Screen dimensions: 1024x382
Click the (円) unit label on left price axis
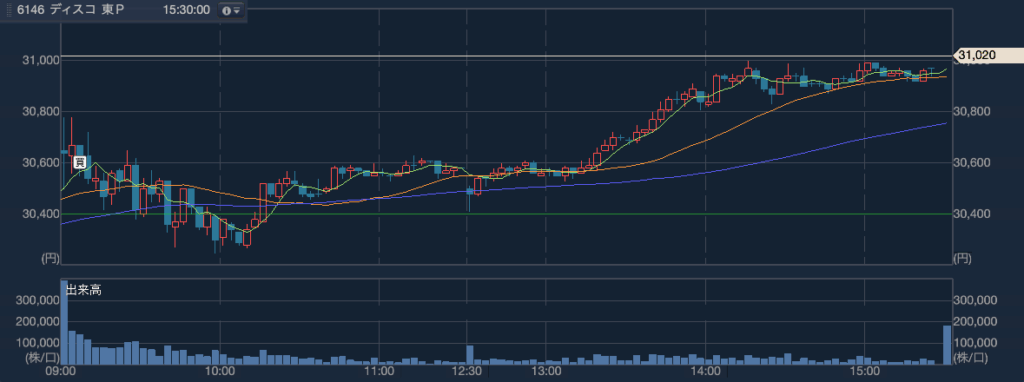[x=50, y=259]
